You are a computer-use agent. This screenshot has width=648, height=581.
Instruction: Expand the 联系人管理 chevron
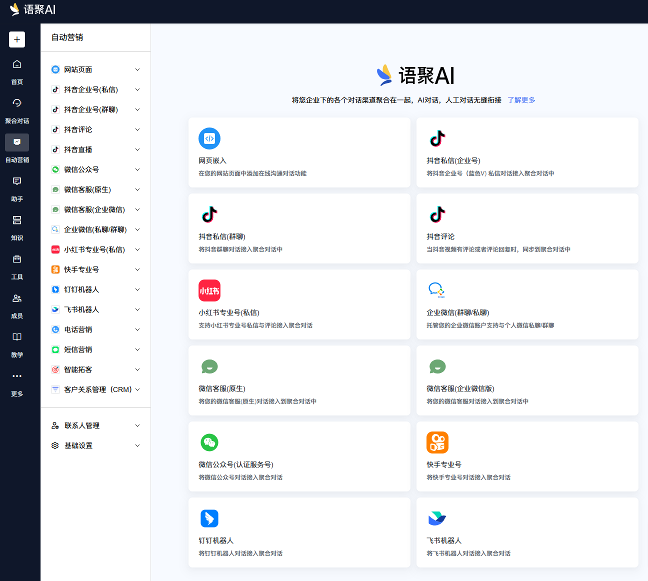pos(138,426)
